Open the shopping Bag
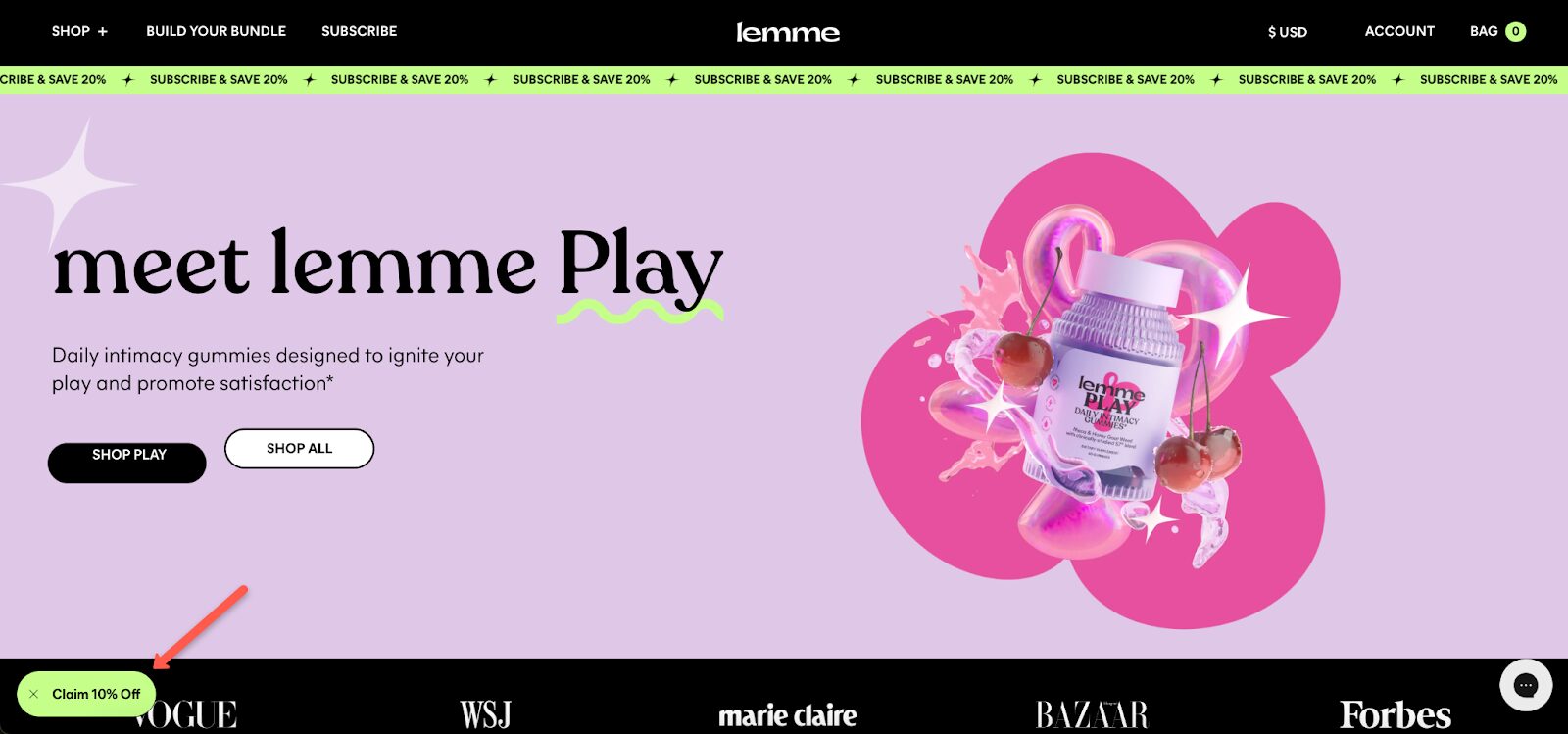 (1483, 31)
